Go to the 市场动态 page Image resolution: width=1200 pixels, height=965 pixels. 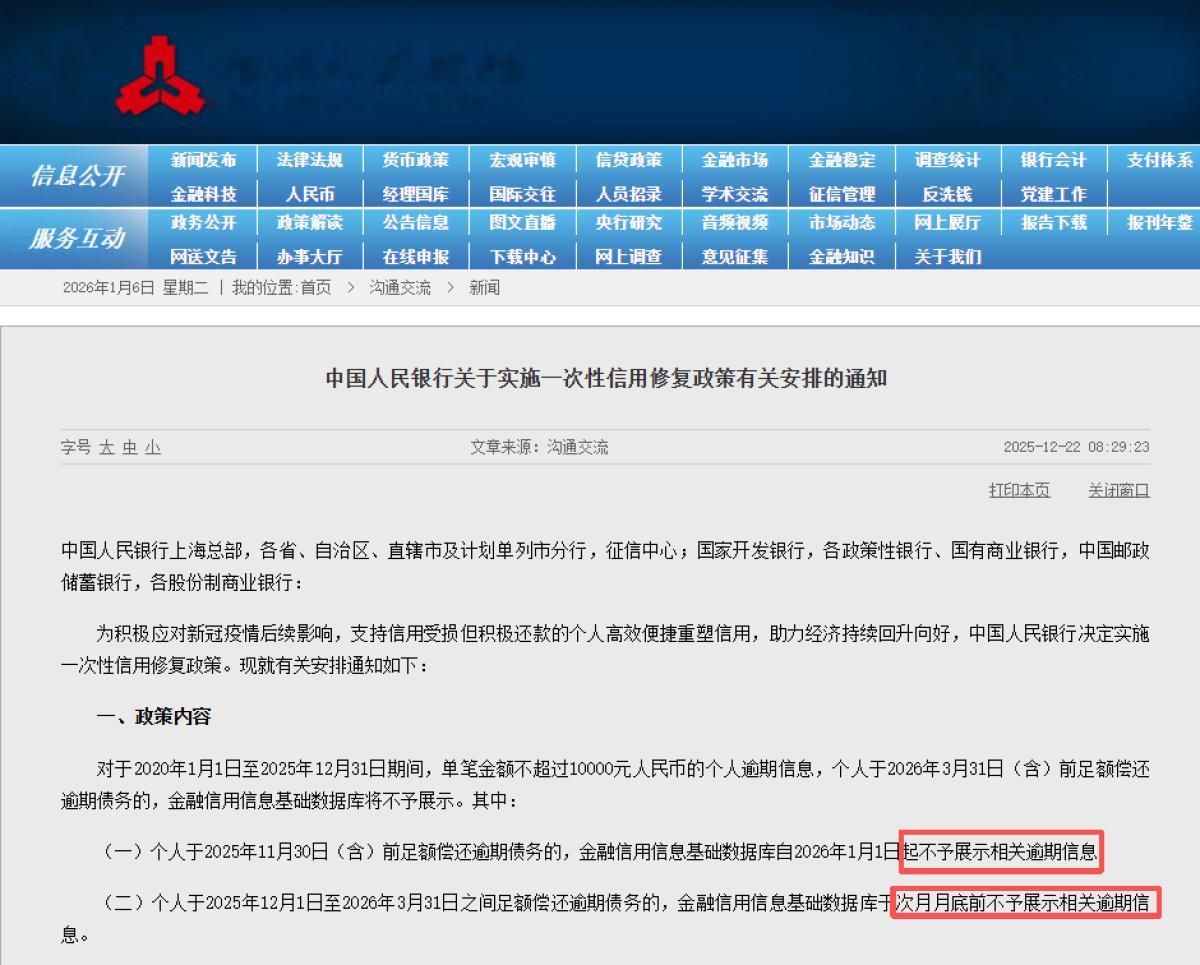click(x=842, y=222)
